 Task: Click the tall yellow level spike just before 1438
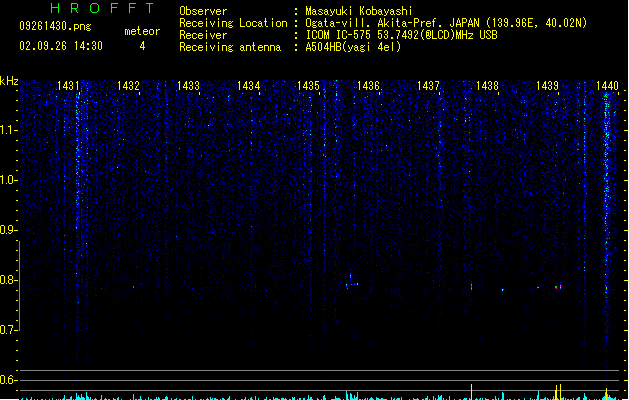pyautogui.click(x=471, y=392)
